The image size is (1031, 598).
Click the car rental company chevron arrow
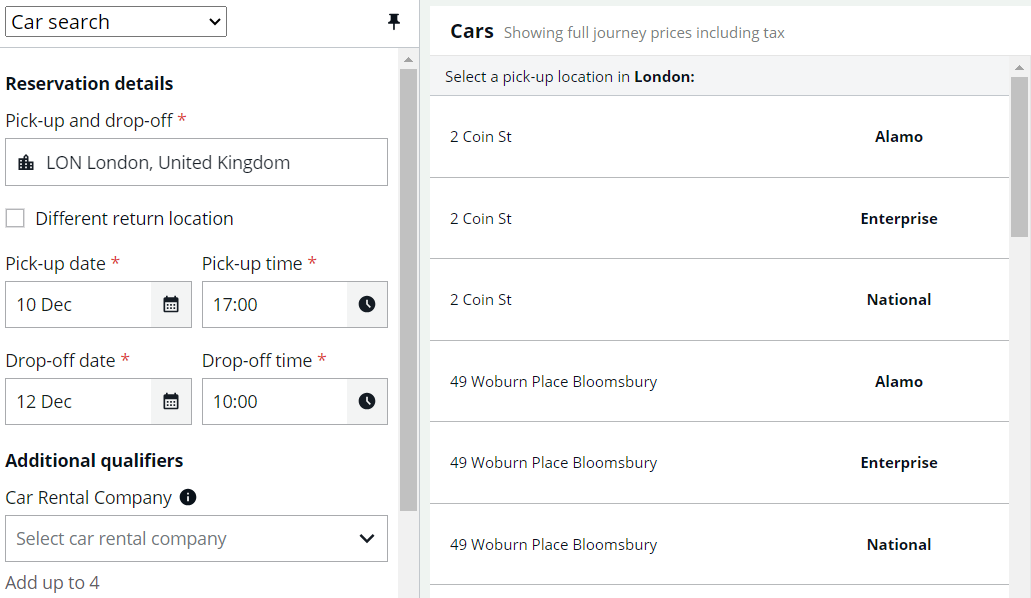coord(367,539)
